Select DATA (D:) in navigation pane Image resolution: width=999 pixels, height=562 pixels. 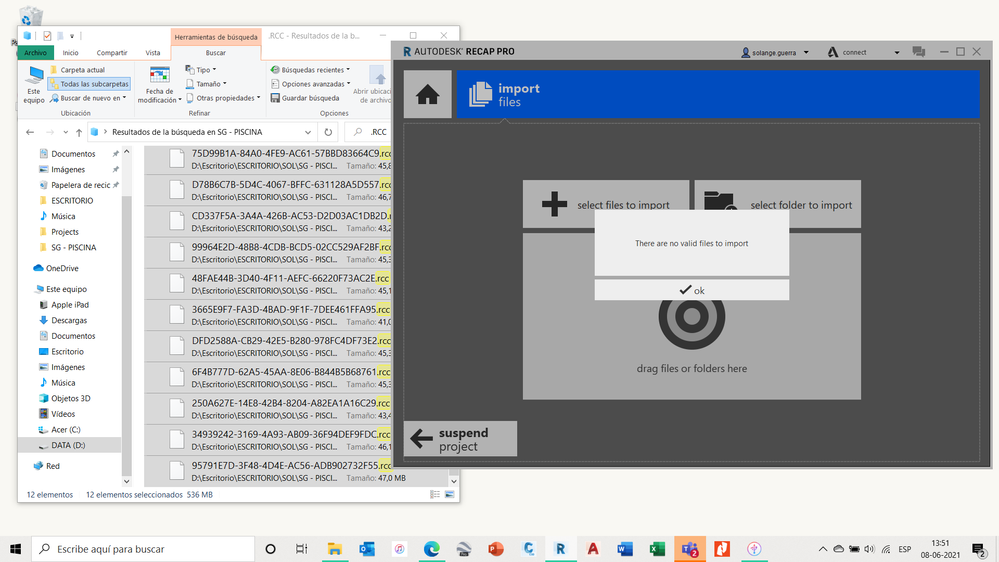click(x=69, y=445)
